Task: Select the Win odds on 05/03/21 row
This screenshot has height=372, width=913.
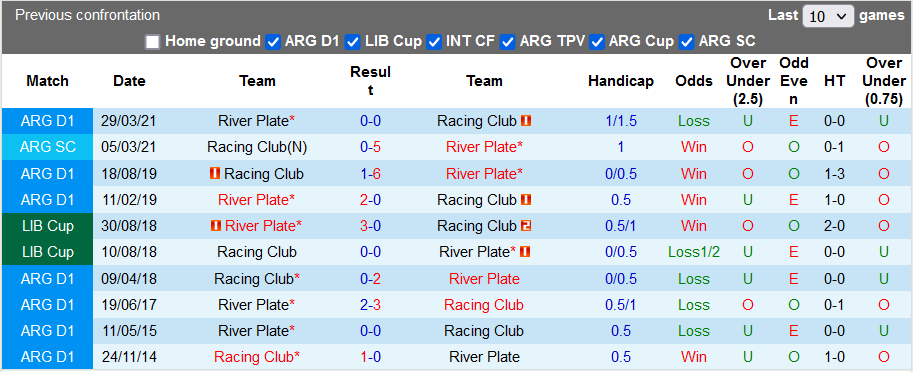Action: [x=693, y=147]
